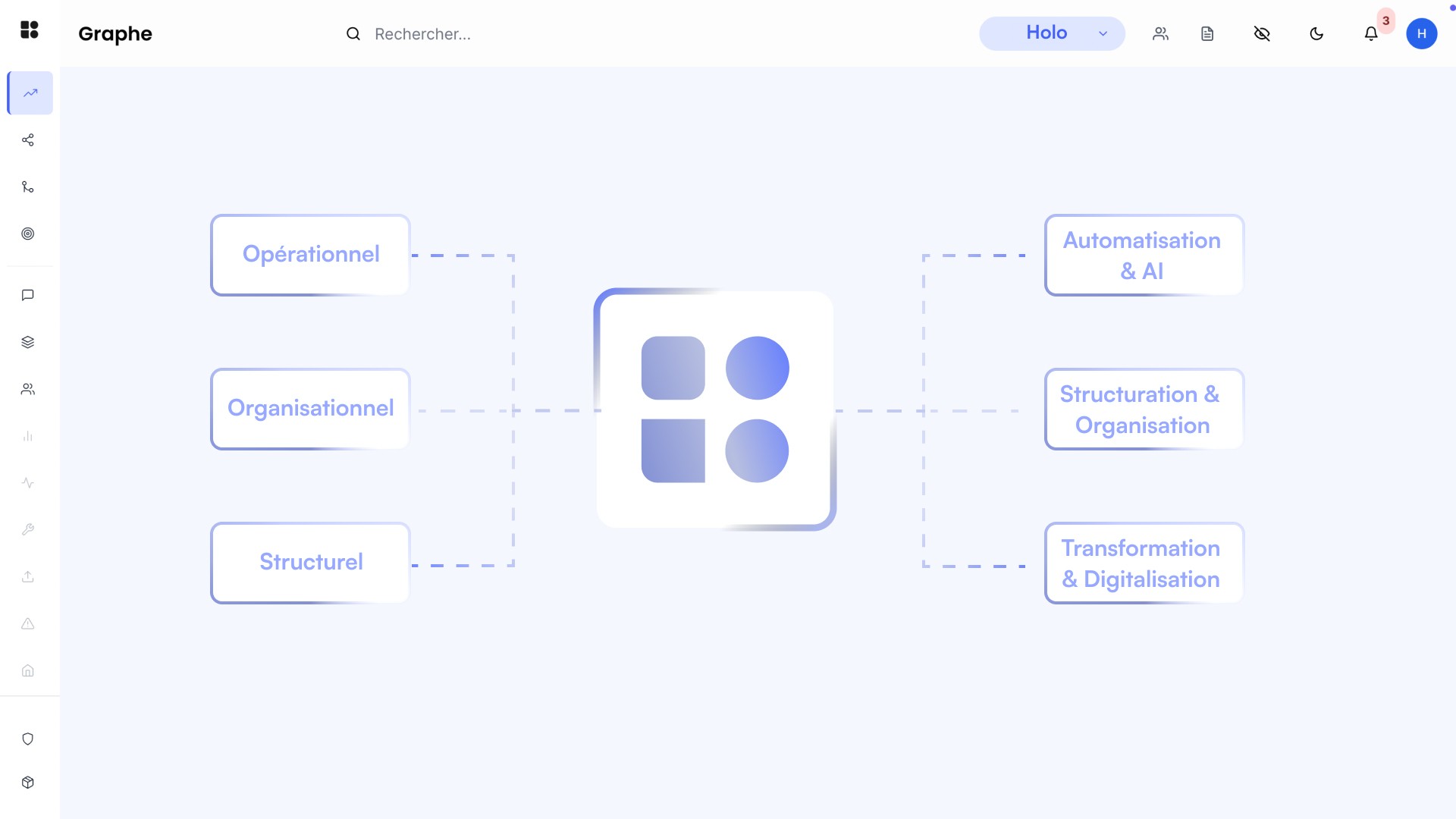
Task: Open notifications bell with 3 badge
Action: (1371, 33)
